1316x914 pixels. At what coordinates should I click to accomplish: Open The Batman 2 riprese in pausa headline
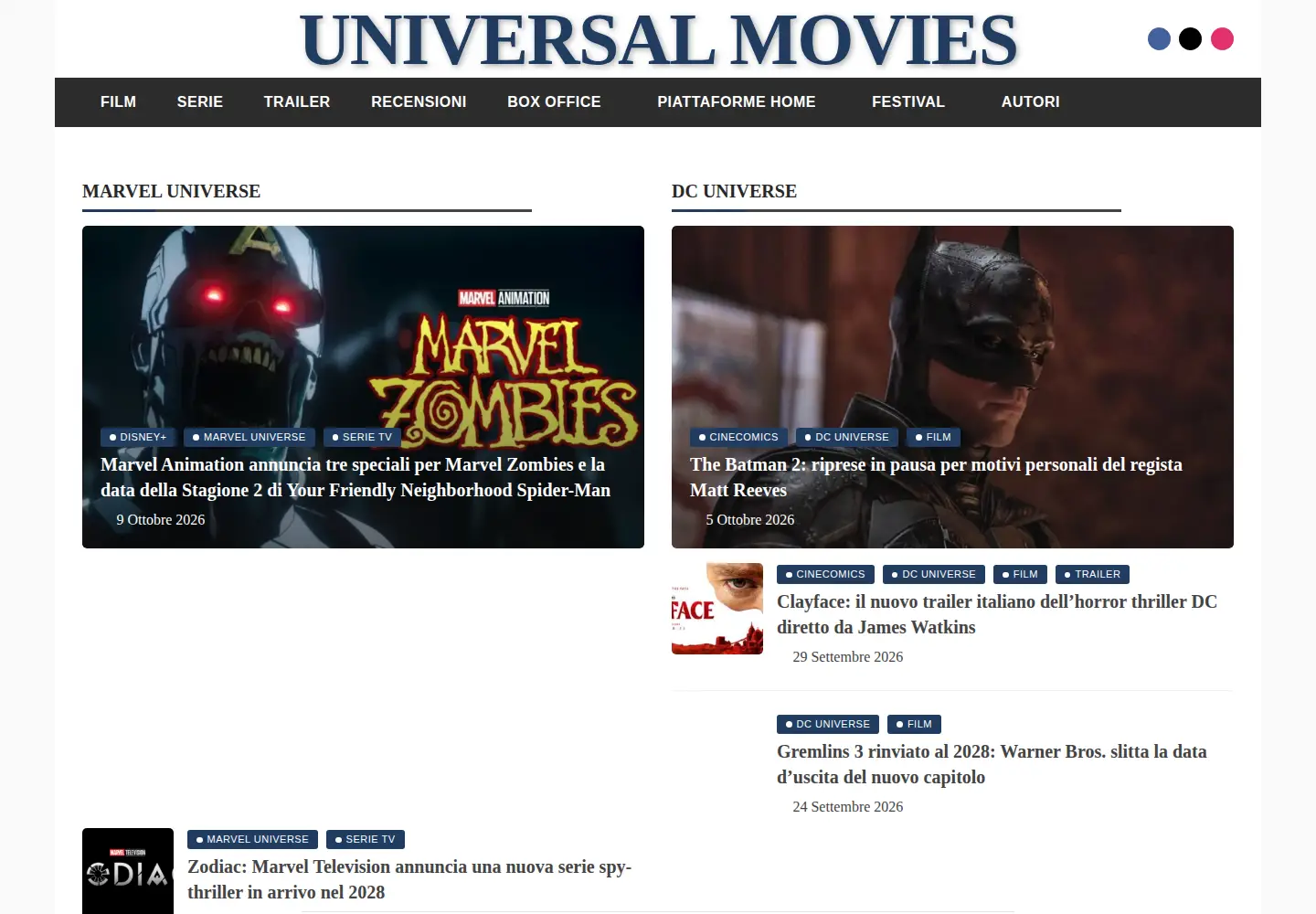pos(936,477)
